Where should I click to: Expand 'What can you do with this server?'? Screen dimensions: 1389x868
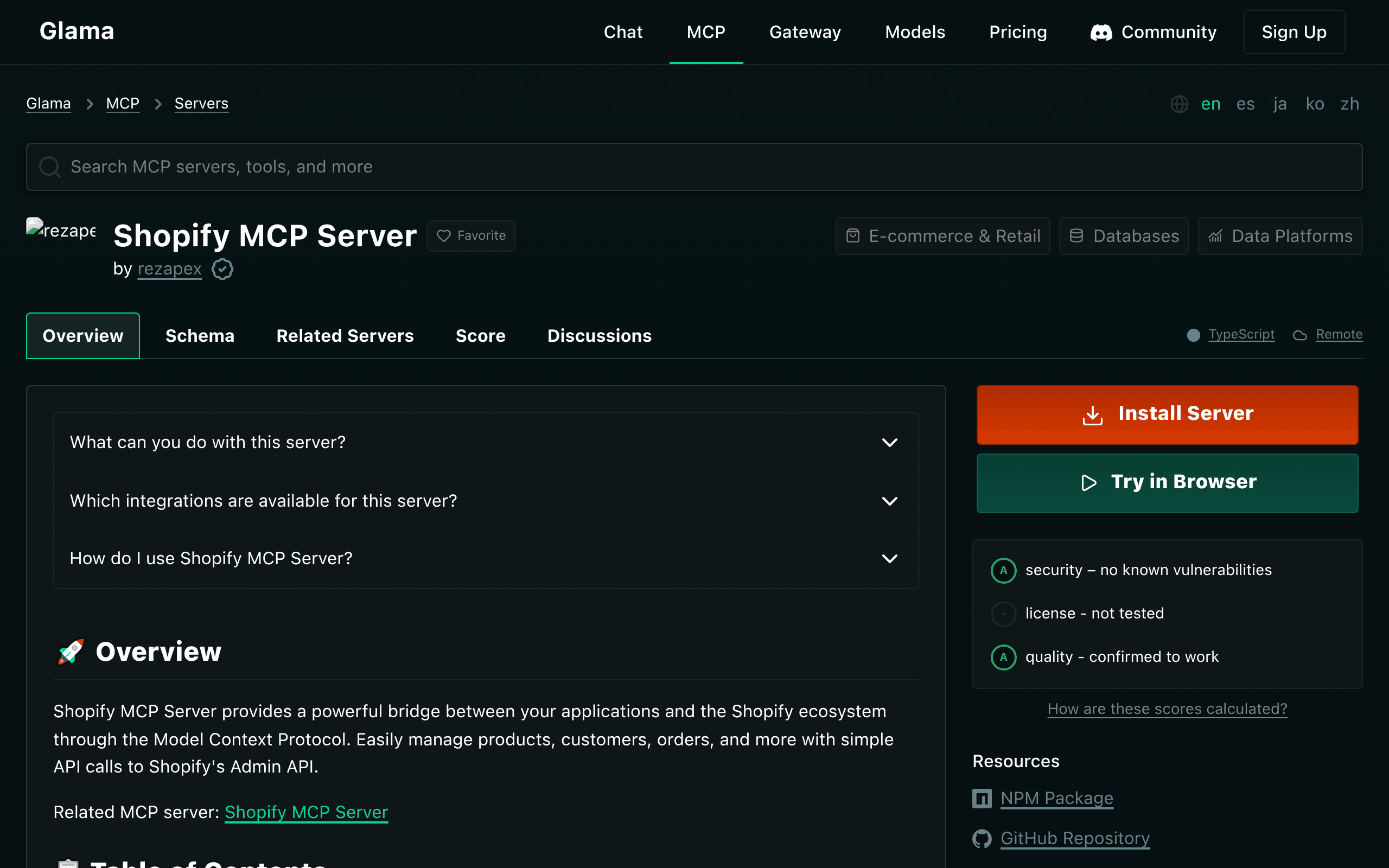pos(485,442)
